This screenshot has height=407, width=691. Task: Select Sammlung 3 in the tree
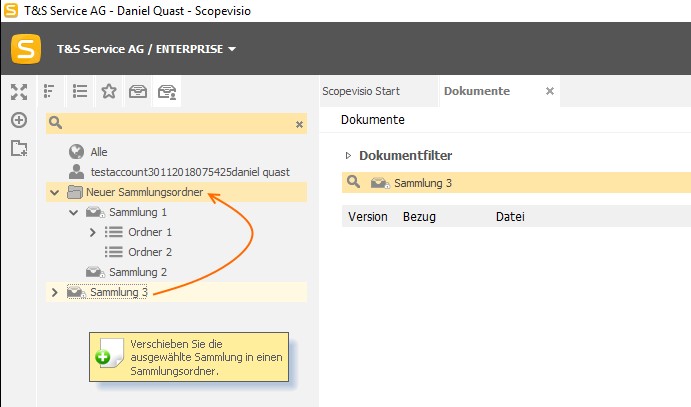119,292
